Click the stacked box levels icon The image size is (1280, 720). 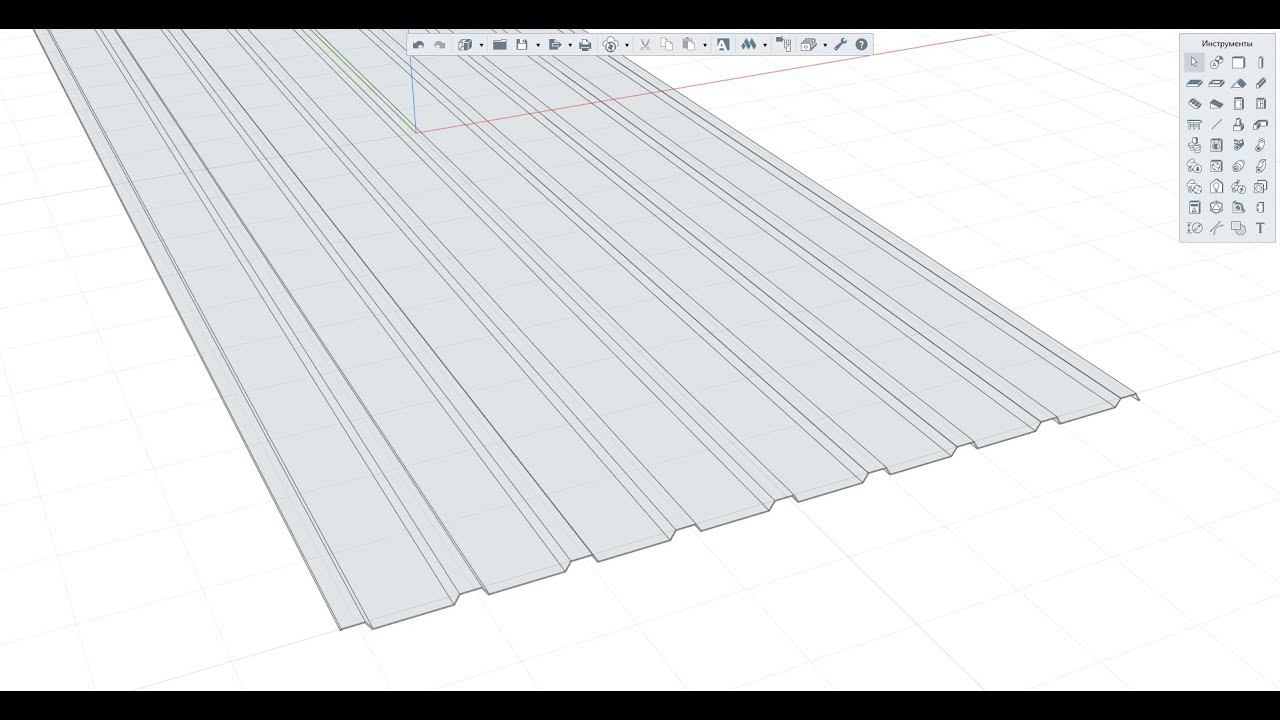808,45
